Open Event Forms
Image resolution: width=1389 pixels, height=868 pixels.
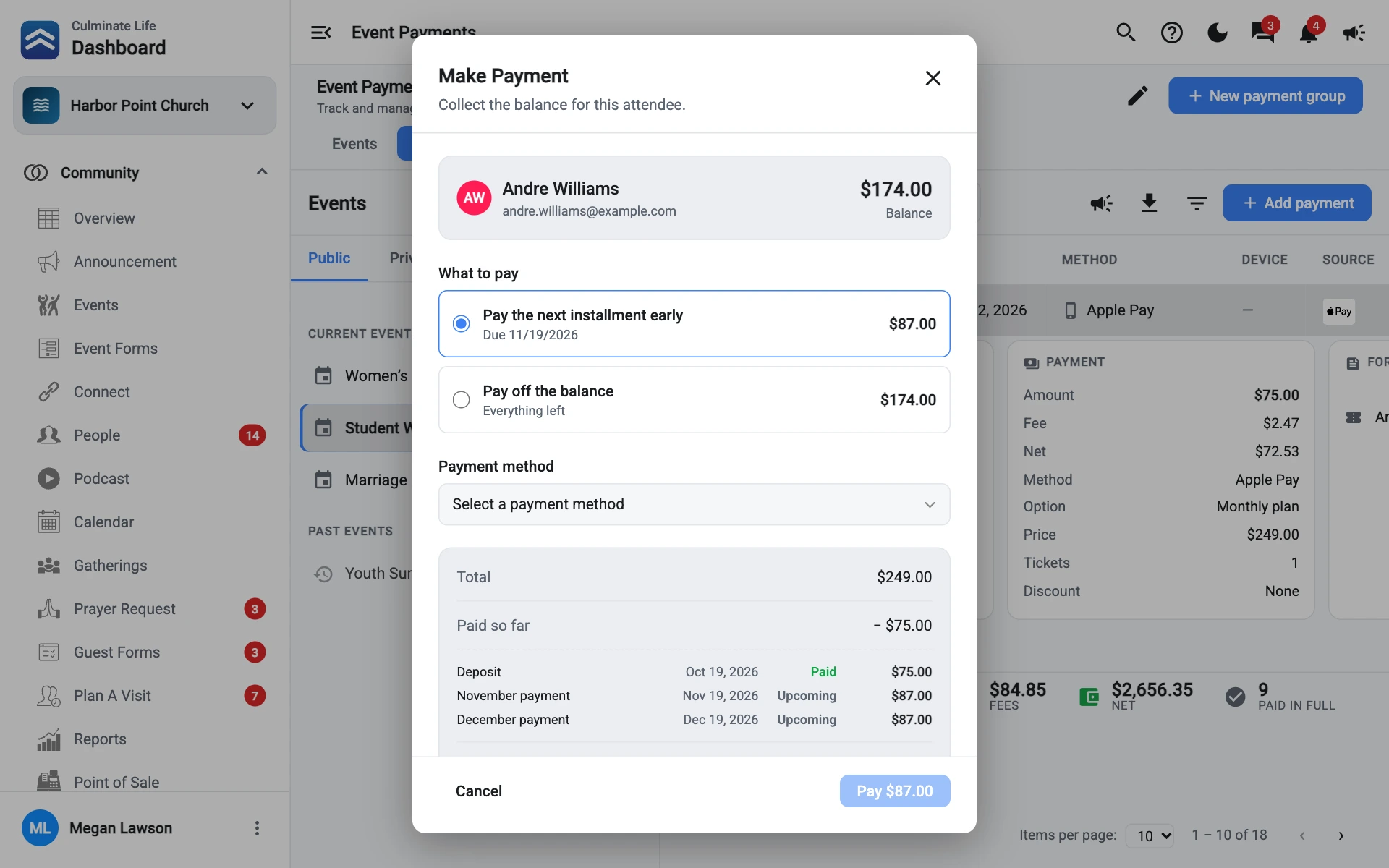(115, 349)
